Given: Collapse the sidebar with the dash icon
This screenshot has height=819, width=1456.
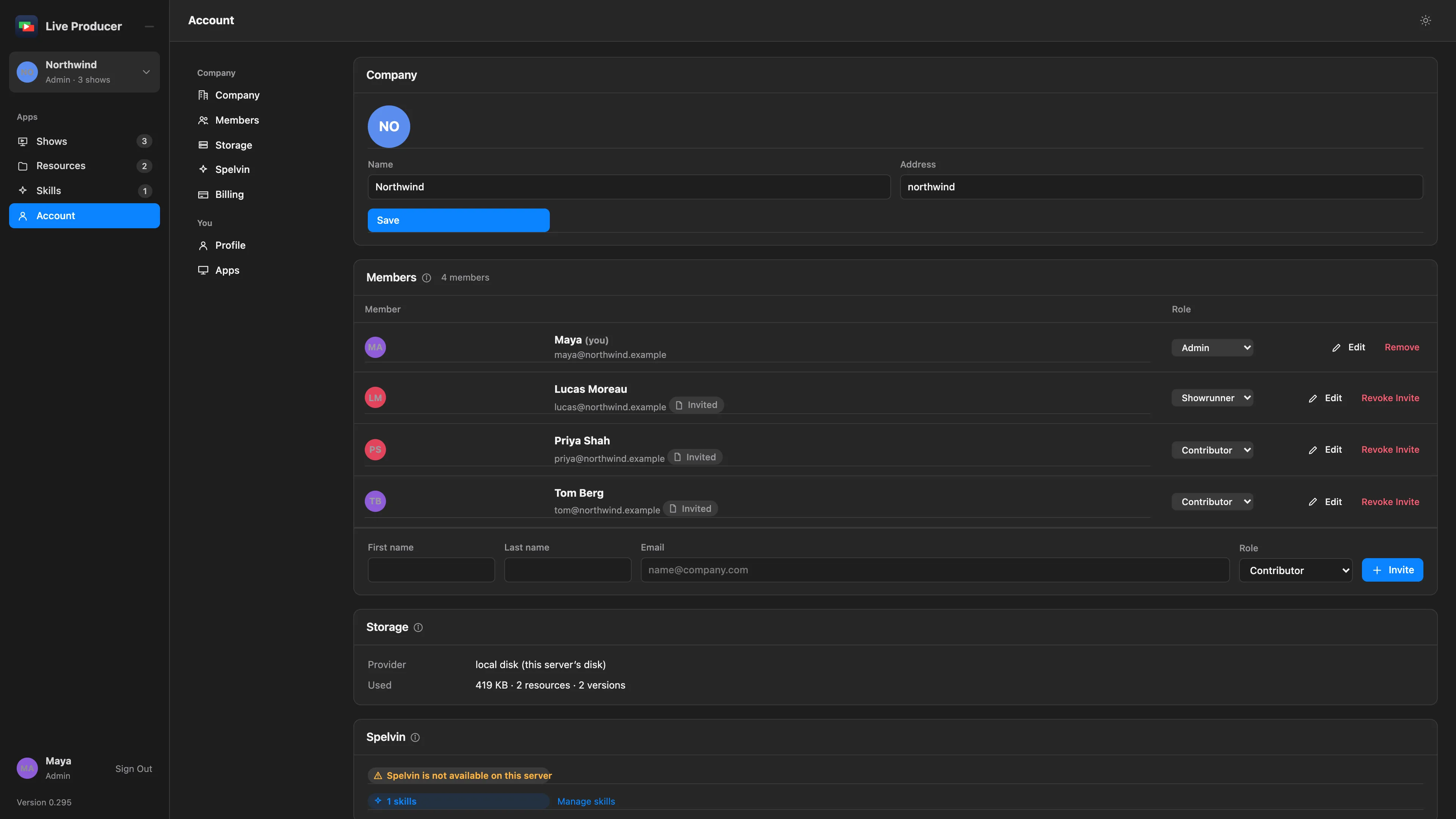Looking at the screenshot, I should coord(149,27).
